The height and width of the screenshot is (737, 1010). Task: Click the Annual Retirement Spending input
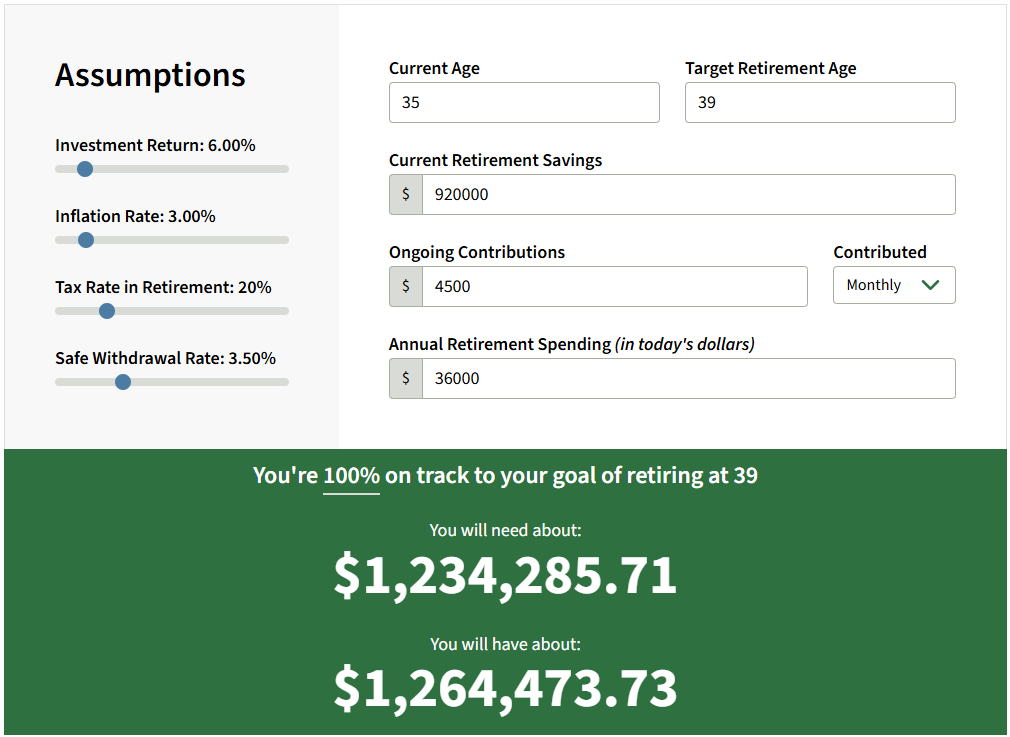(688, 379)
